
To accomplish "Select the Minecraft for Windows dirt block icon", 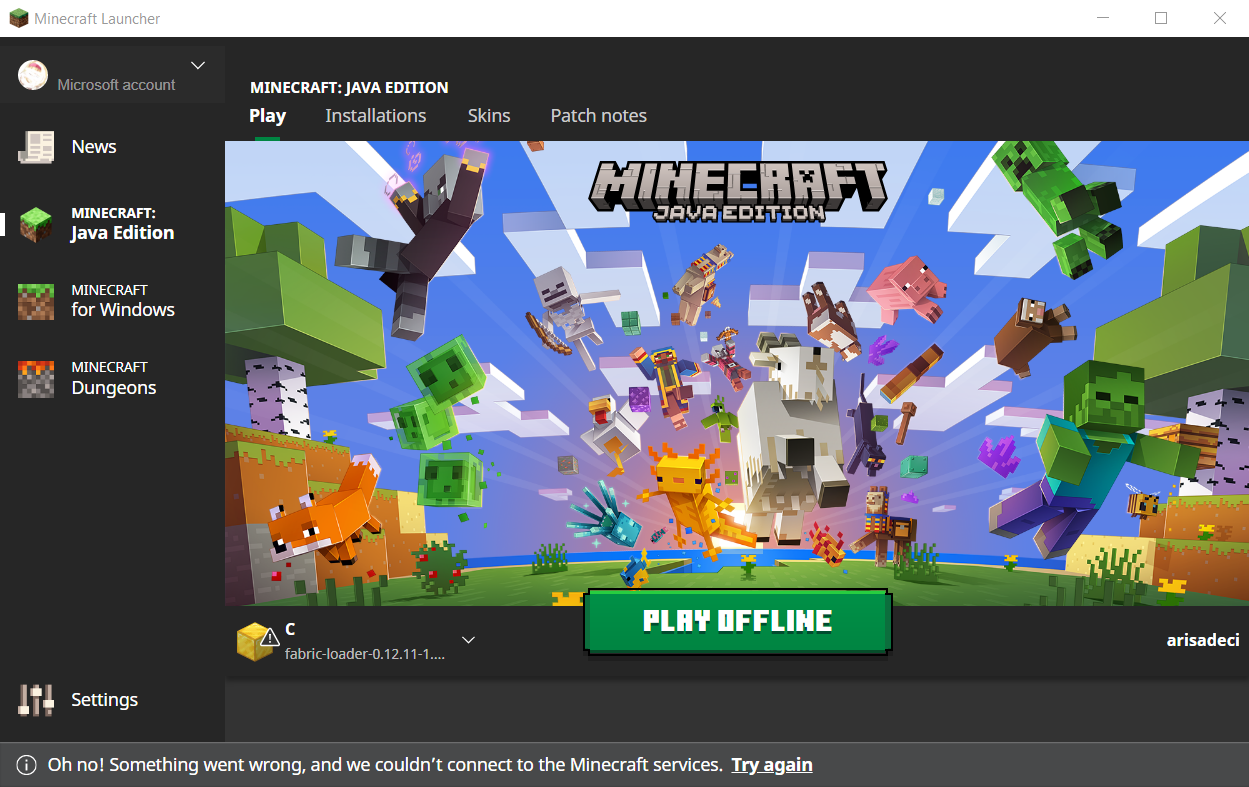I will coord(36,302).
